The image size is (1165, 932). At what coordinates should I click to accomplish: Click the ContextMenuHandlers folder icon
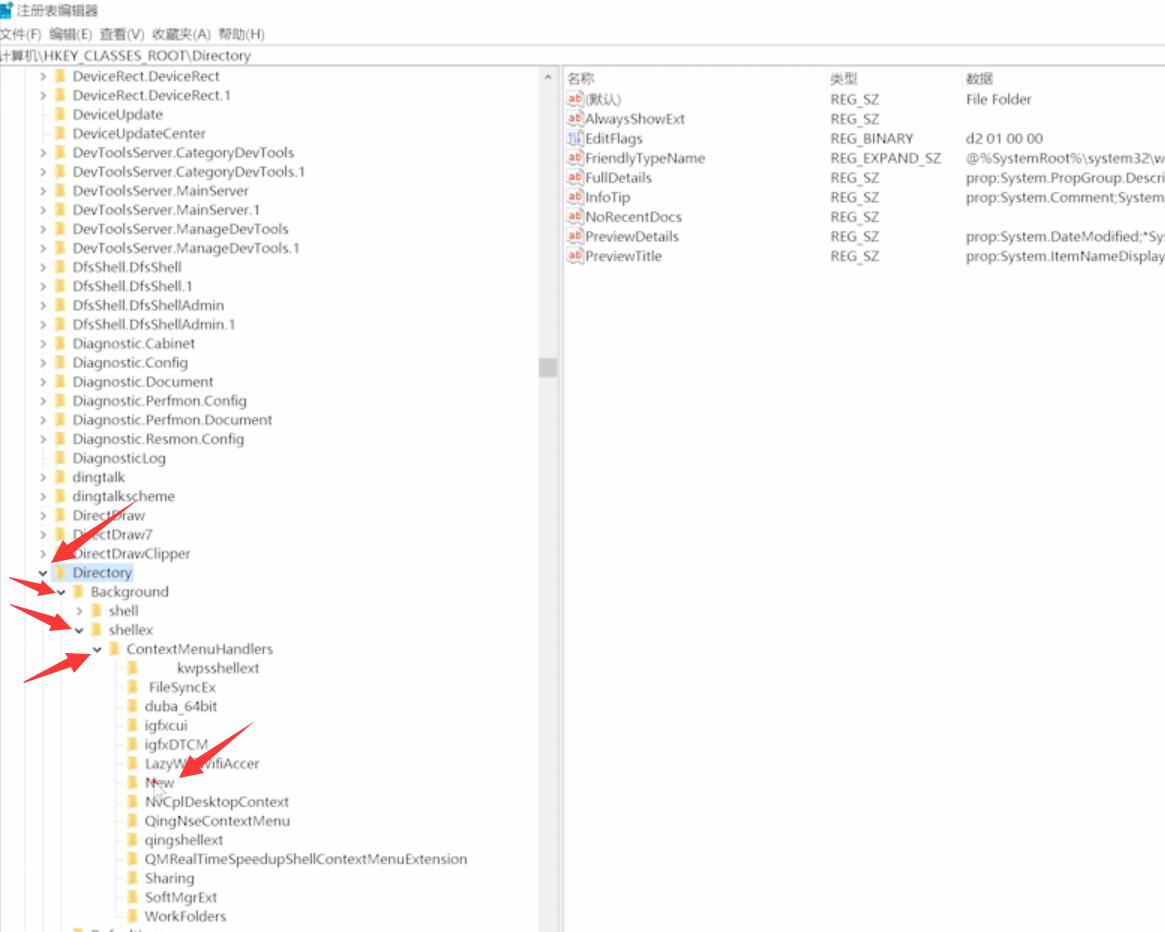pos(114,650)
